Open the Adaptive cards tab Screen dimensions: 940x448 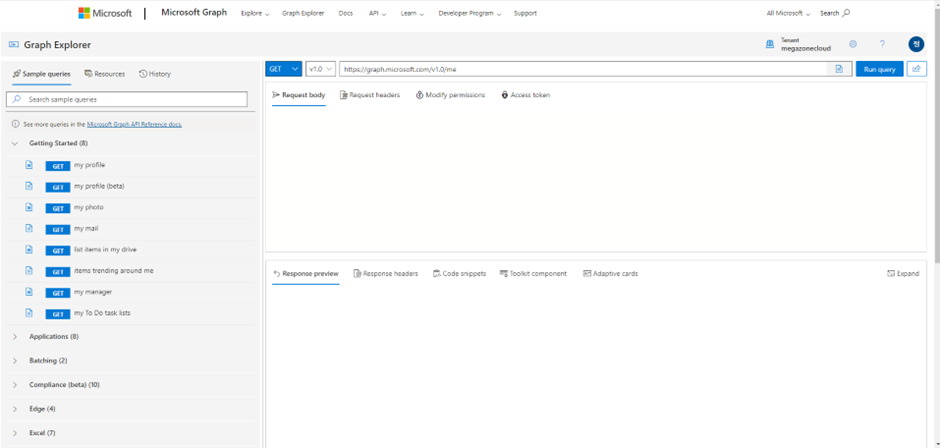coord(610,273)
